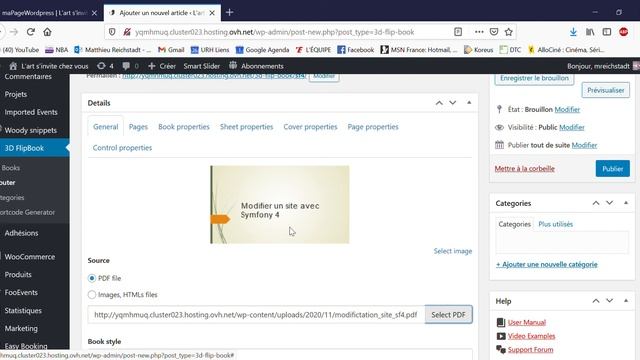The height and width of the screenshot is (360, 640).
Task: Save page to Pocket icon
Action: point(494,32)
